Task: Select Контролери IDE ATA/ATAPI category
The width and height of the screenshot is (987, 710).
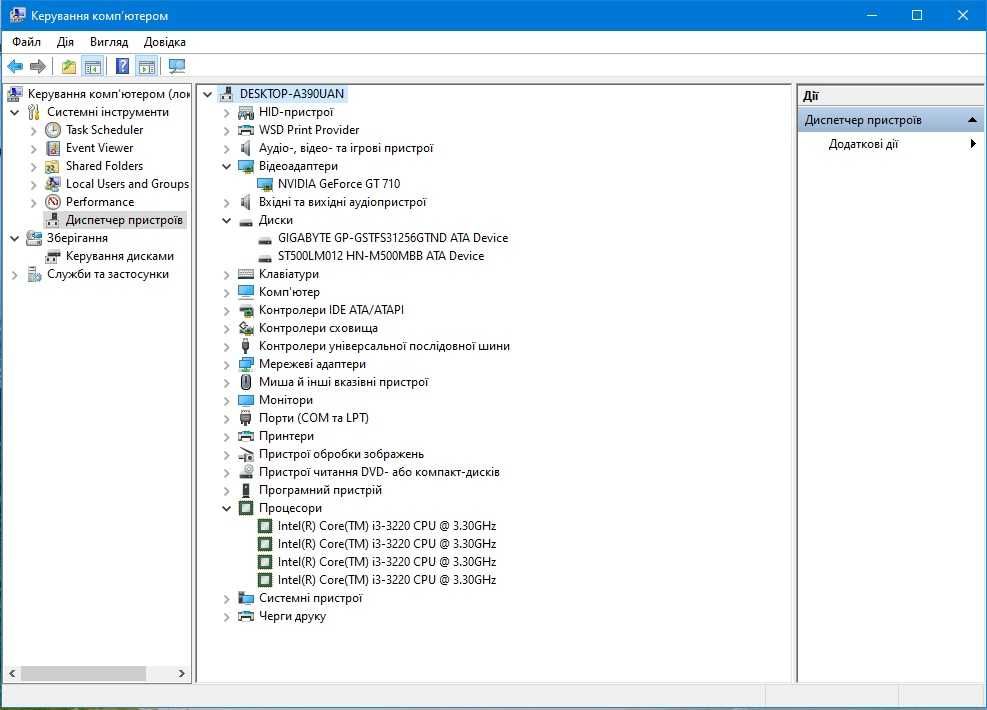Action: click(331, 310)
